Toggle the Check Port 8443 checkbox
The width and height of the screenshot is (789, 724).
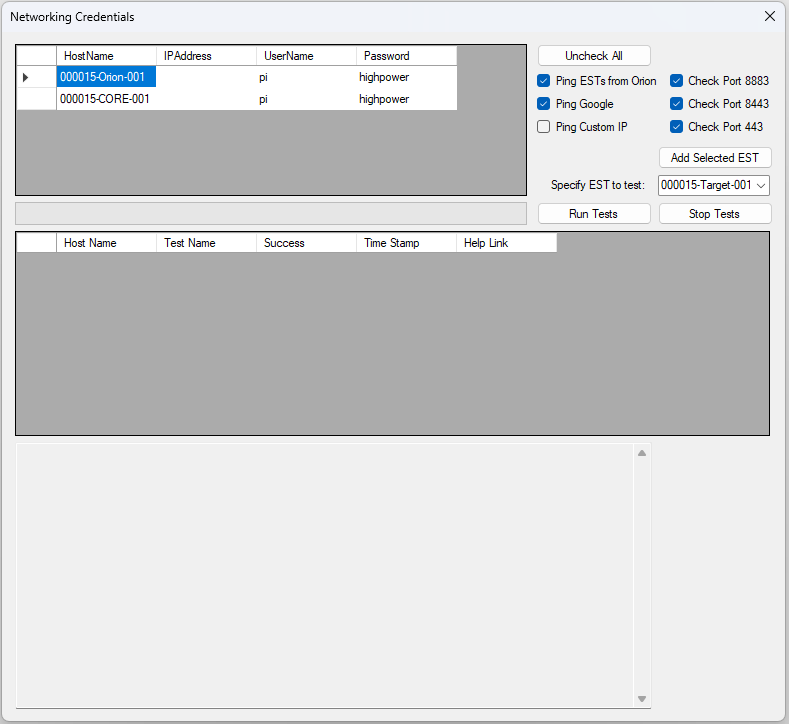tap(677, 104)
